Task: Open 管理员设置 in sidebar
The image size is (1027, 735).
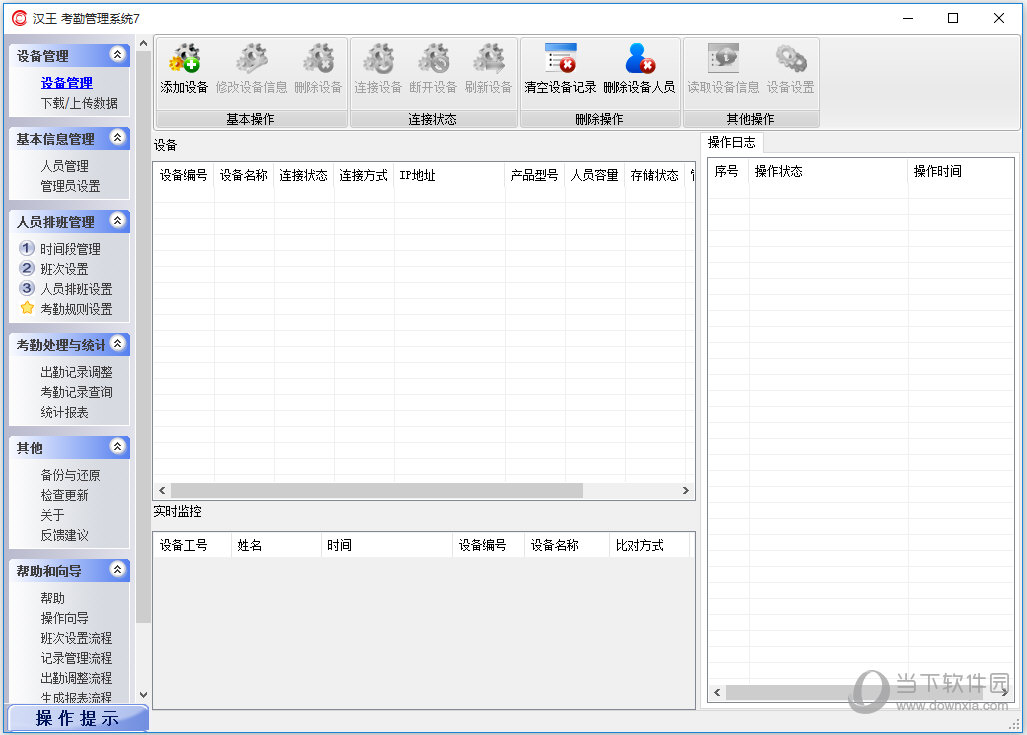Action: tap(71, 187)
